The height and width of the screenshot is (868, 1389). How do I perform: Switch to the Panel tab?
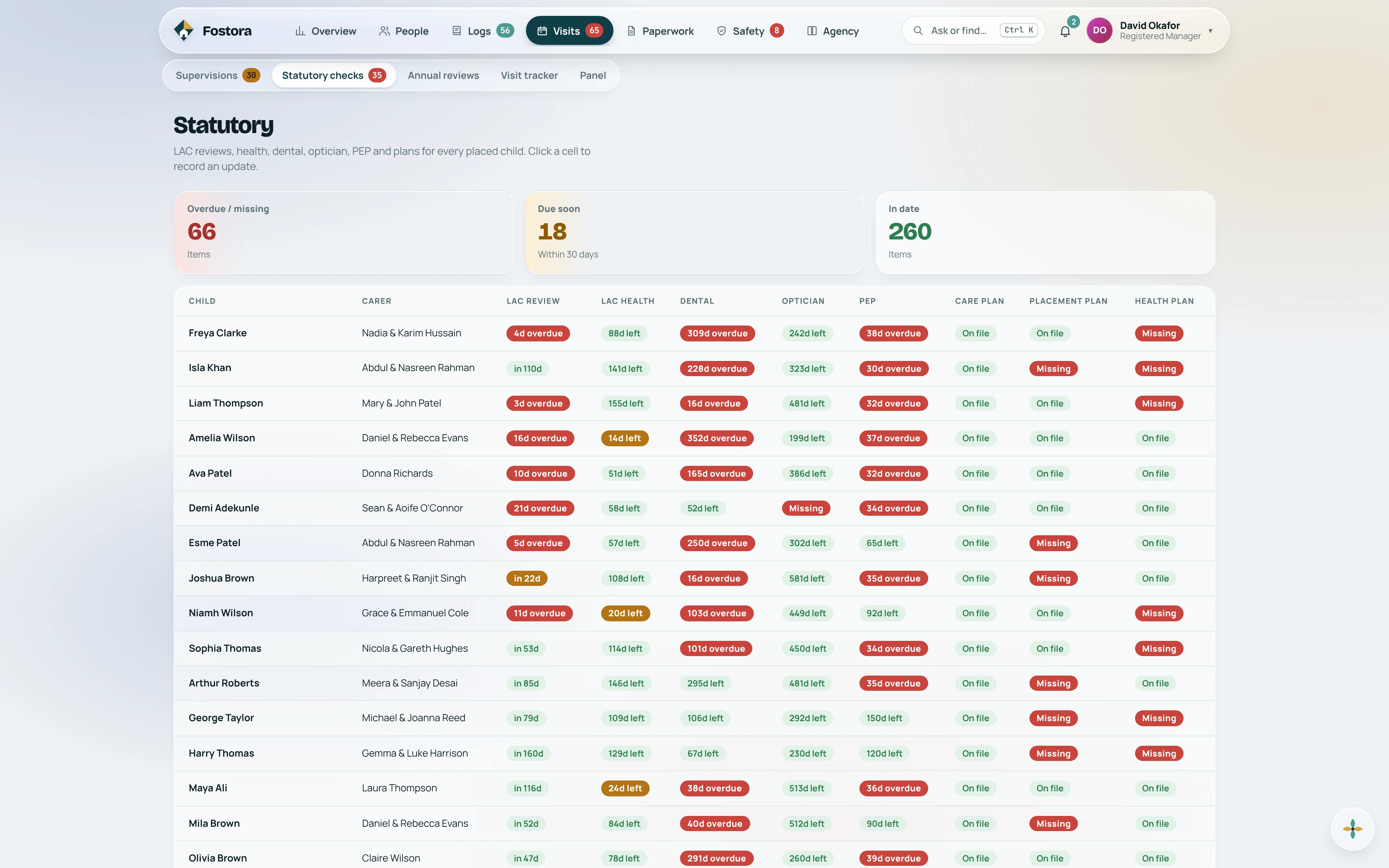click(x=593, y=75)
